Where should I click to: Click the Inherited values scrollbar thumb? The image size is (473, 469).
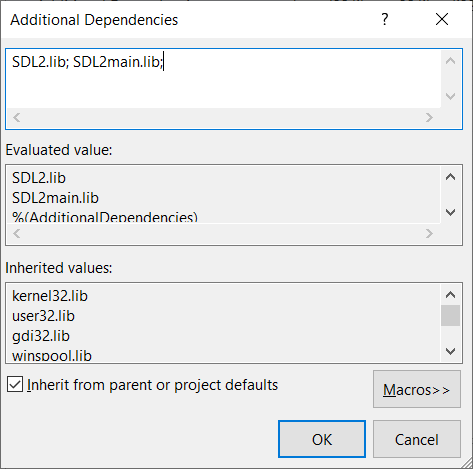(451, 315)
